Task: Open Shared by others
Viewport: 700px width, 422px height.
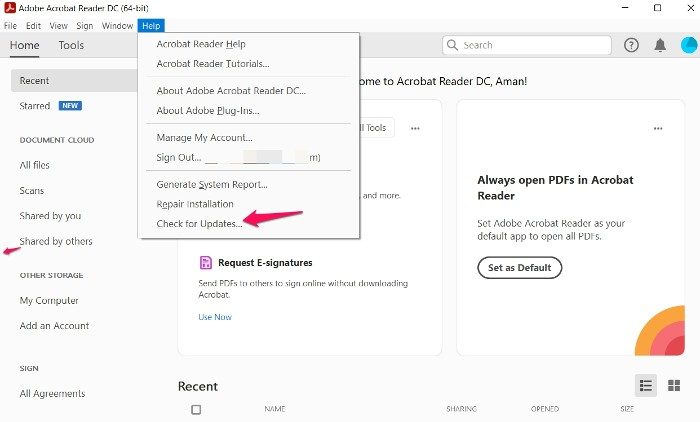Action: point(56,242)
